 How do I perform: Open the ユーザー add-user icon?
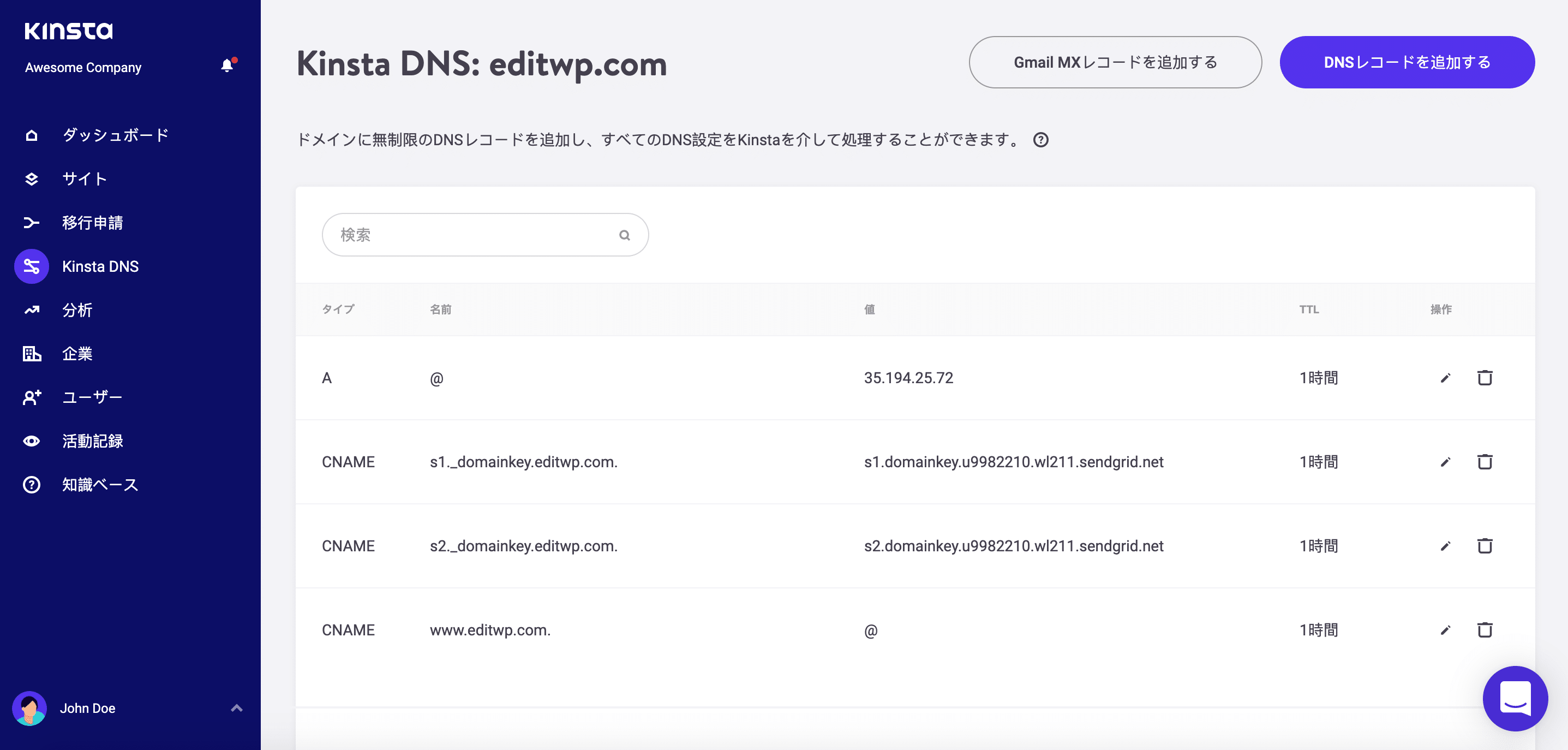pos(31,397)
